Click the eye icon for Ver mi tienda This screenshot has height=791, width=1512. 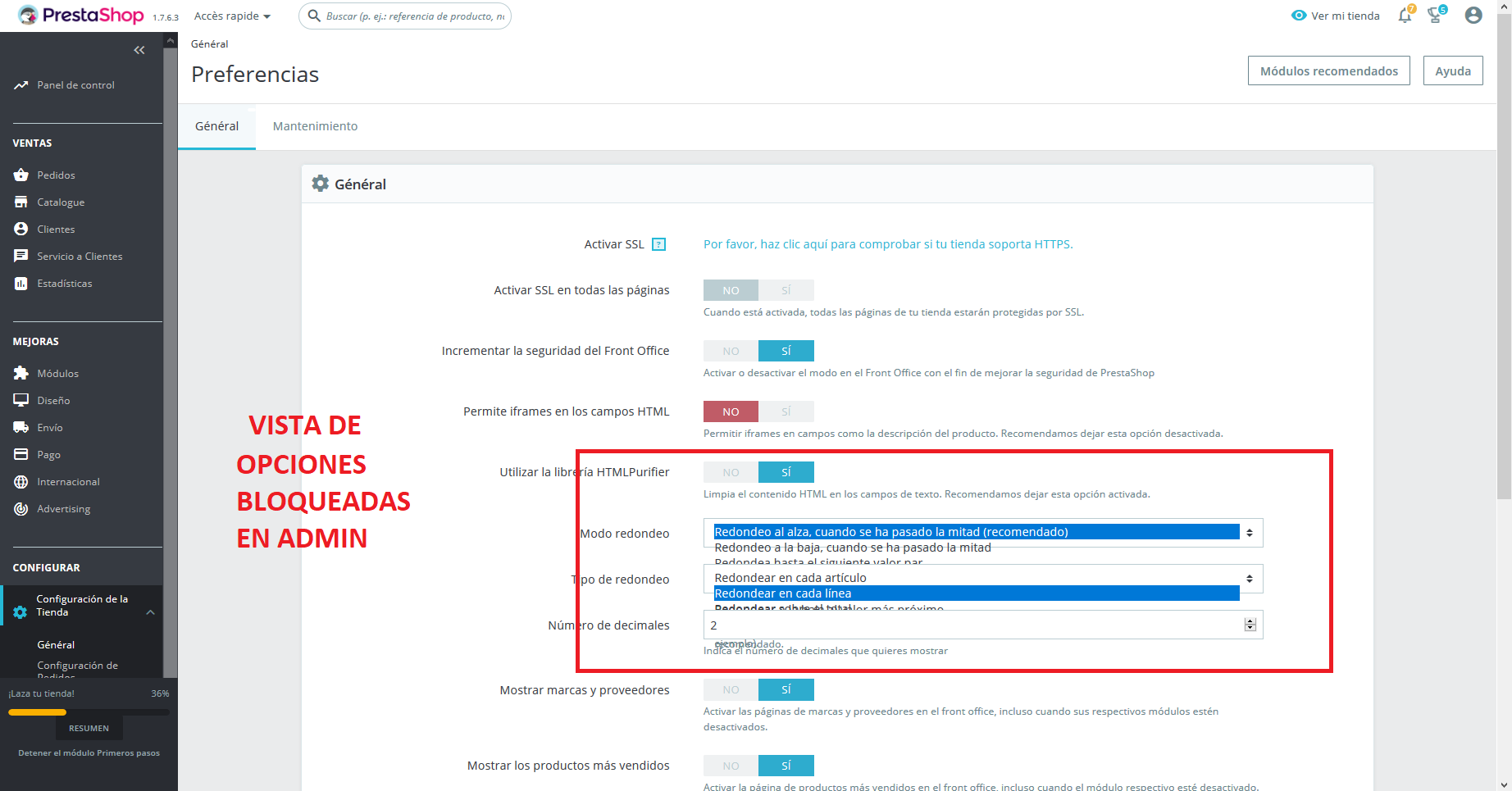(x=1299, y=16)
